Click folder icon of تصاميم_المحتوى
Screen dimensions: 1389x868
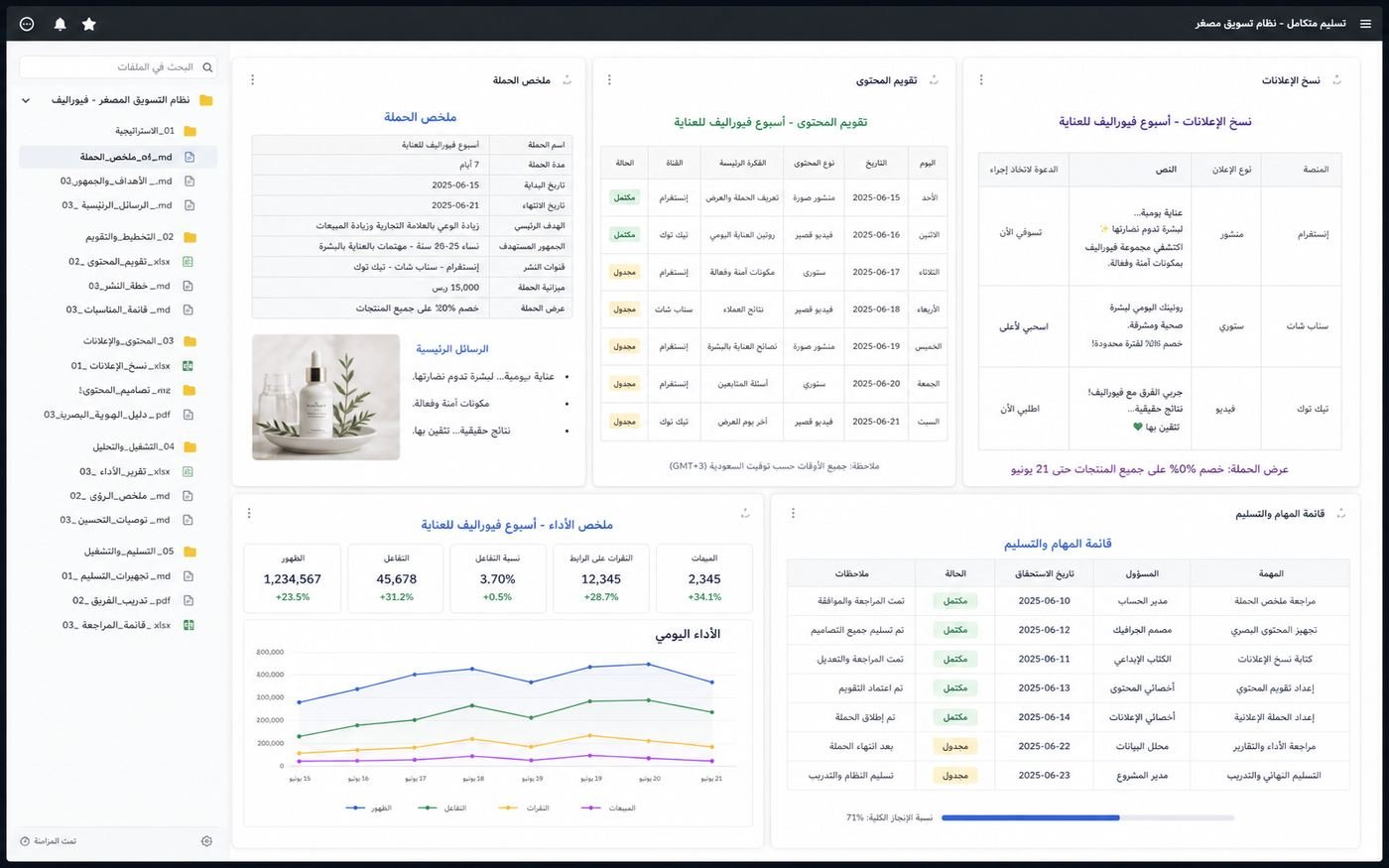click(189, 390)
